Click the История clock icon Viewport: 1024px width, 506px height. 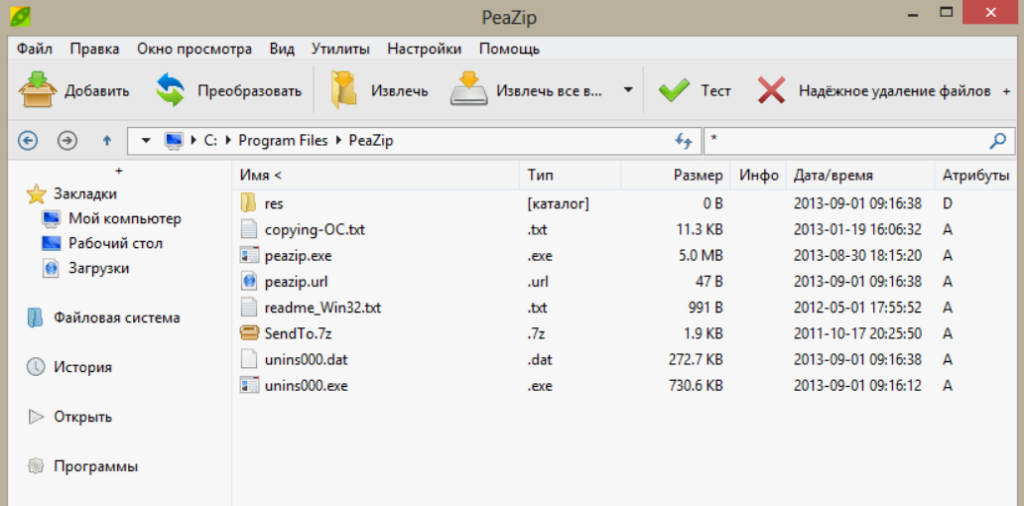35,367
